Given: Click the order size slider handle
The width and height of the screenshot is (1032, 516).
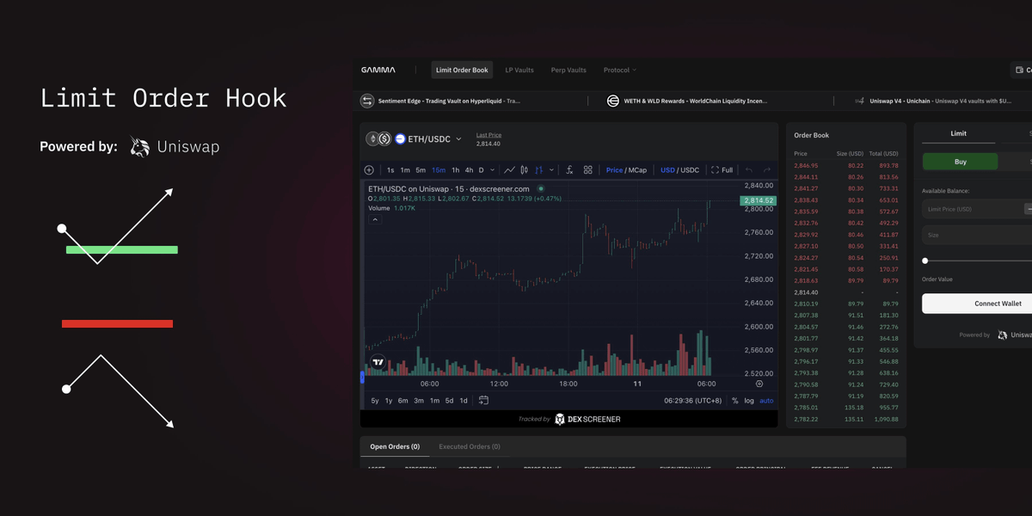Looking at the screenshot, I should pos(925,261).
